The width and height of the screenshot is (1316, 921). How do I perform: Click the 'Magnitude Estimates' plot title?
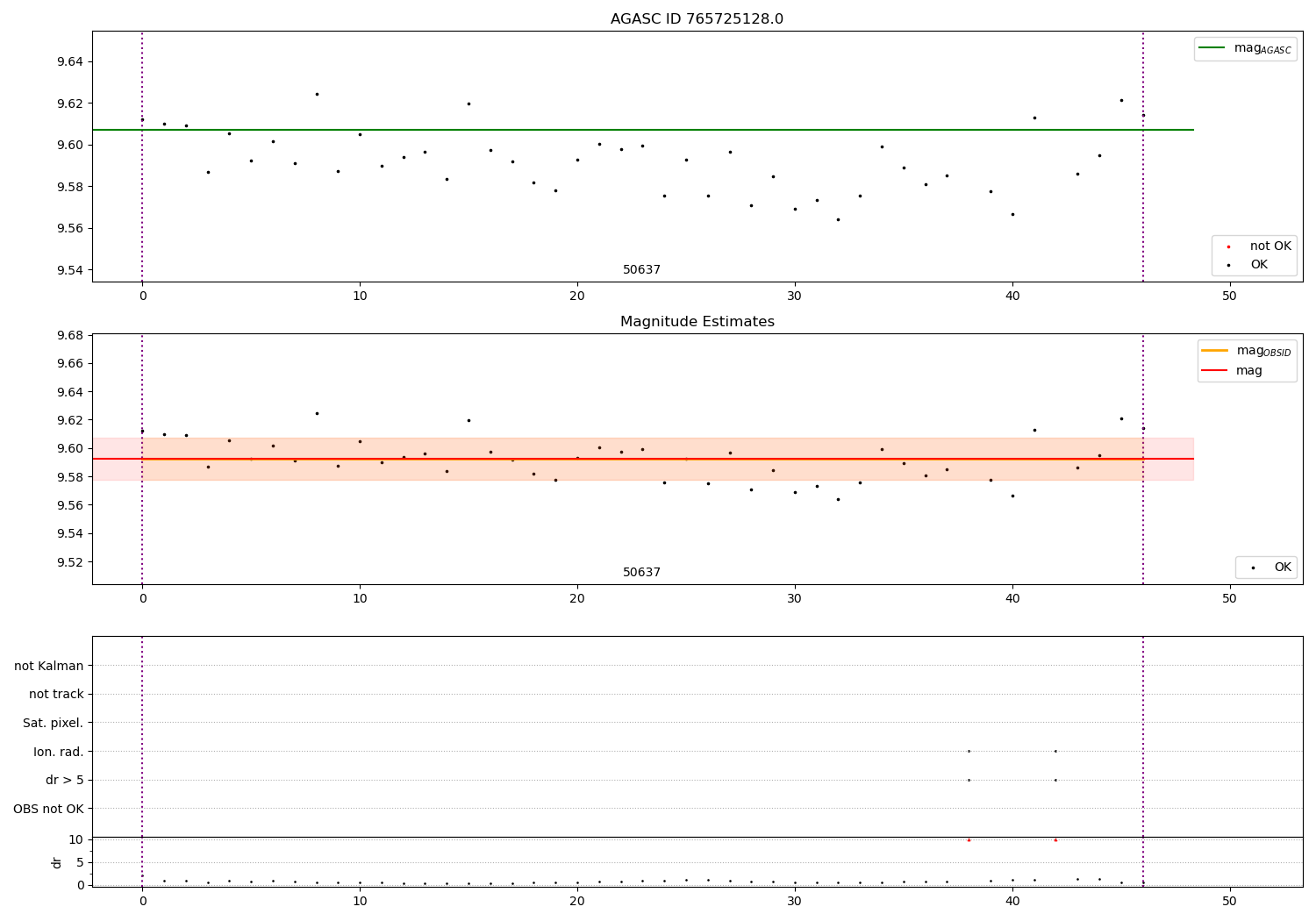pyautogui.click(x=697, y=322)
